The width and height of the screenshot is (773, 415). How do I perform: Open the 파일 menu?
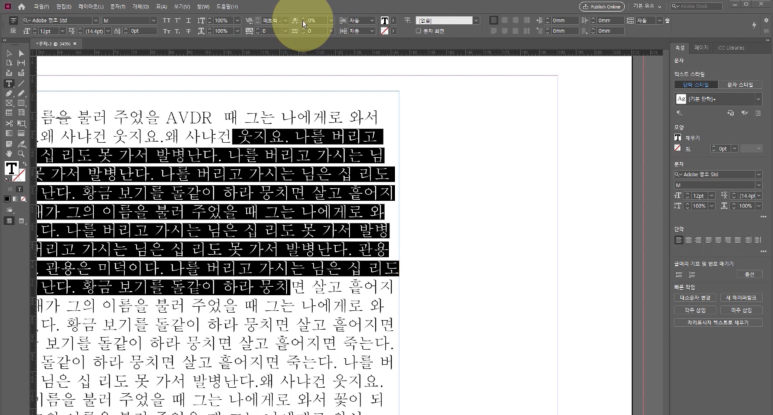(41, 7)
